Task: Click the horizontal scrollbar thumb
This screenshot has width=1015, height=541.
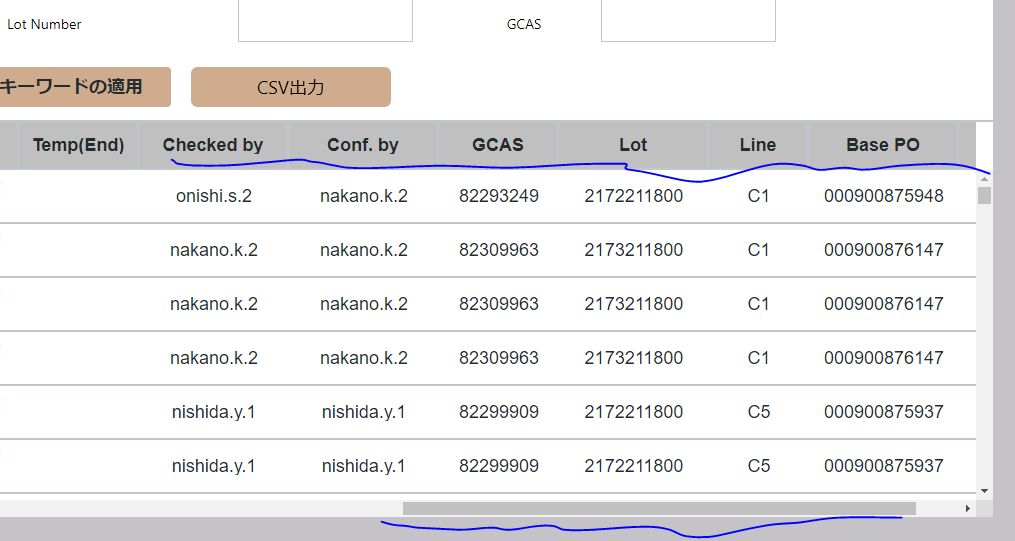Action: point(659,508)
